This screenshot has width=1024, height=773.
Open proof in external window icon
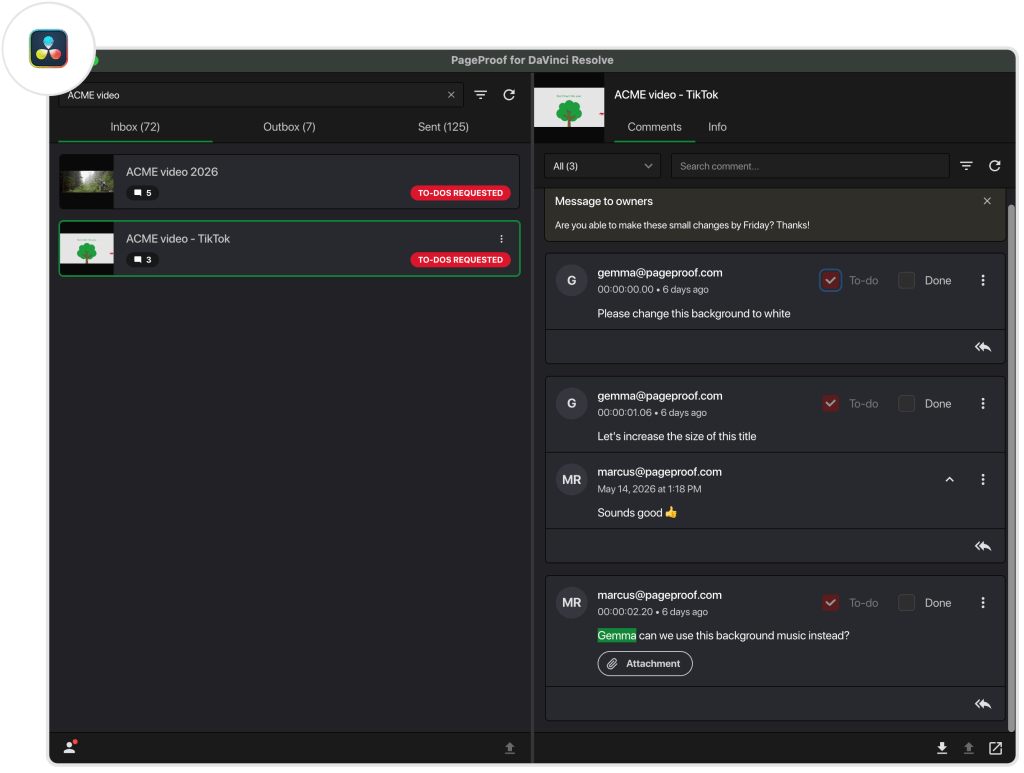point(995,748)
